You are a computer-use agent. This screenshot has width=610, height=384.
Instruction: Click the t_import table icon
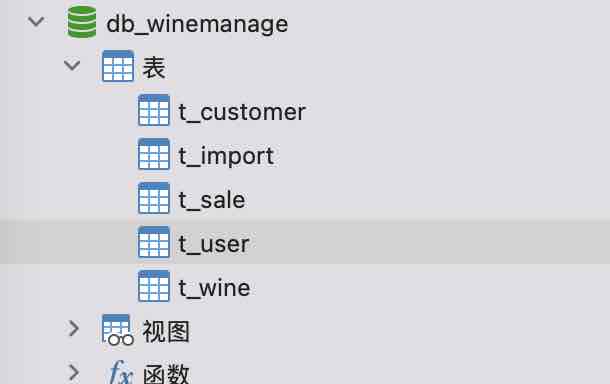154,154
